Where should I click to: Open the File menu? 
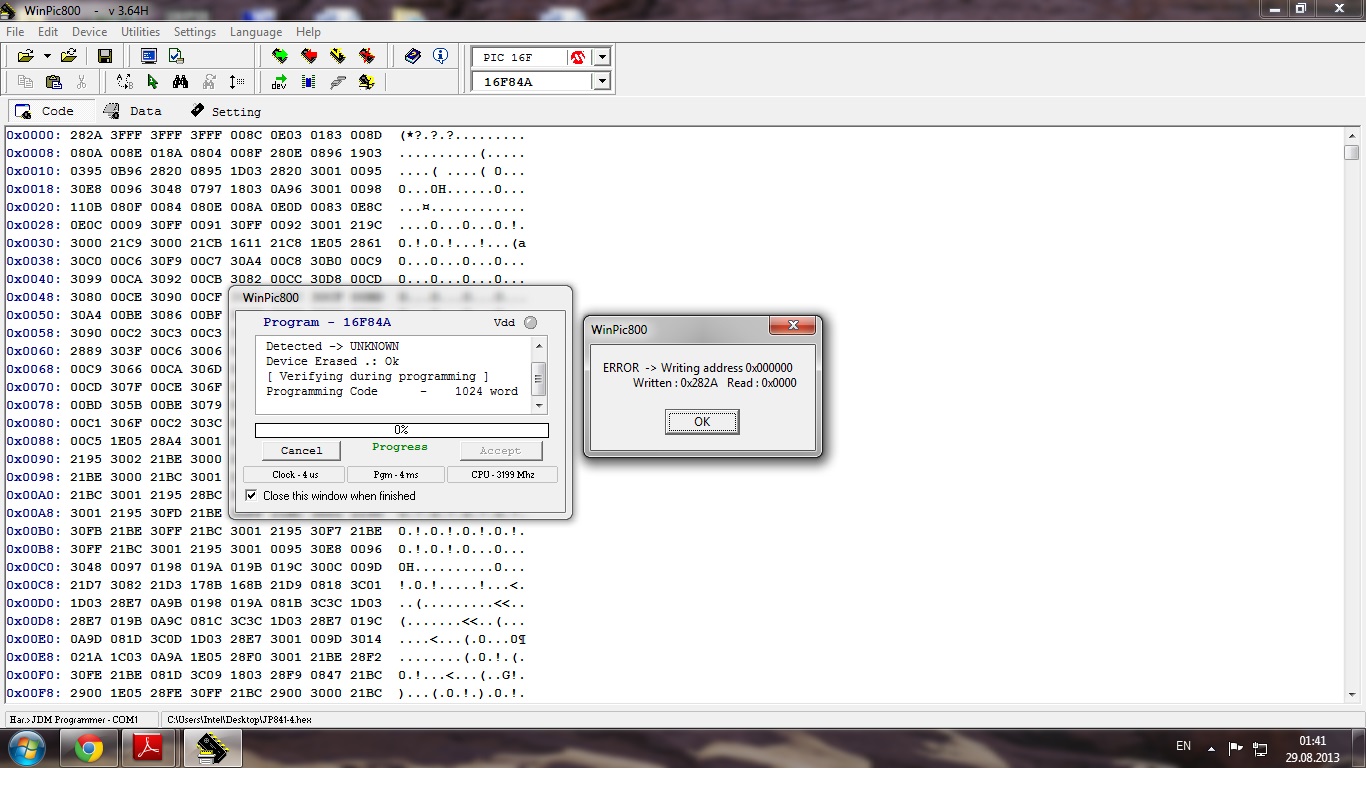15,32
